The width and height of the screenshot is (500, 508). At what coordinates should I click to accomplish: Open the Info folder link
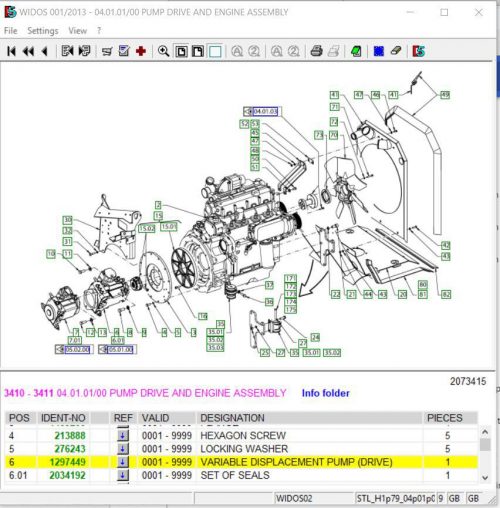click(325, 393)
